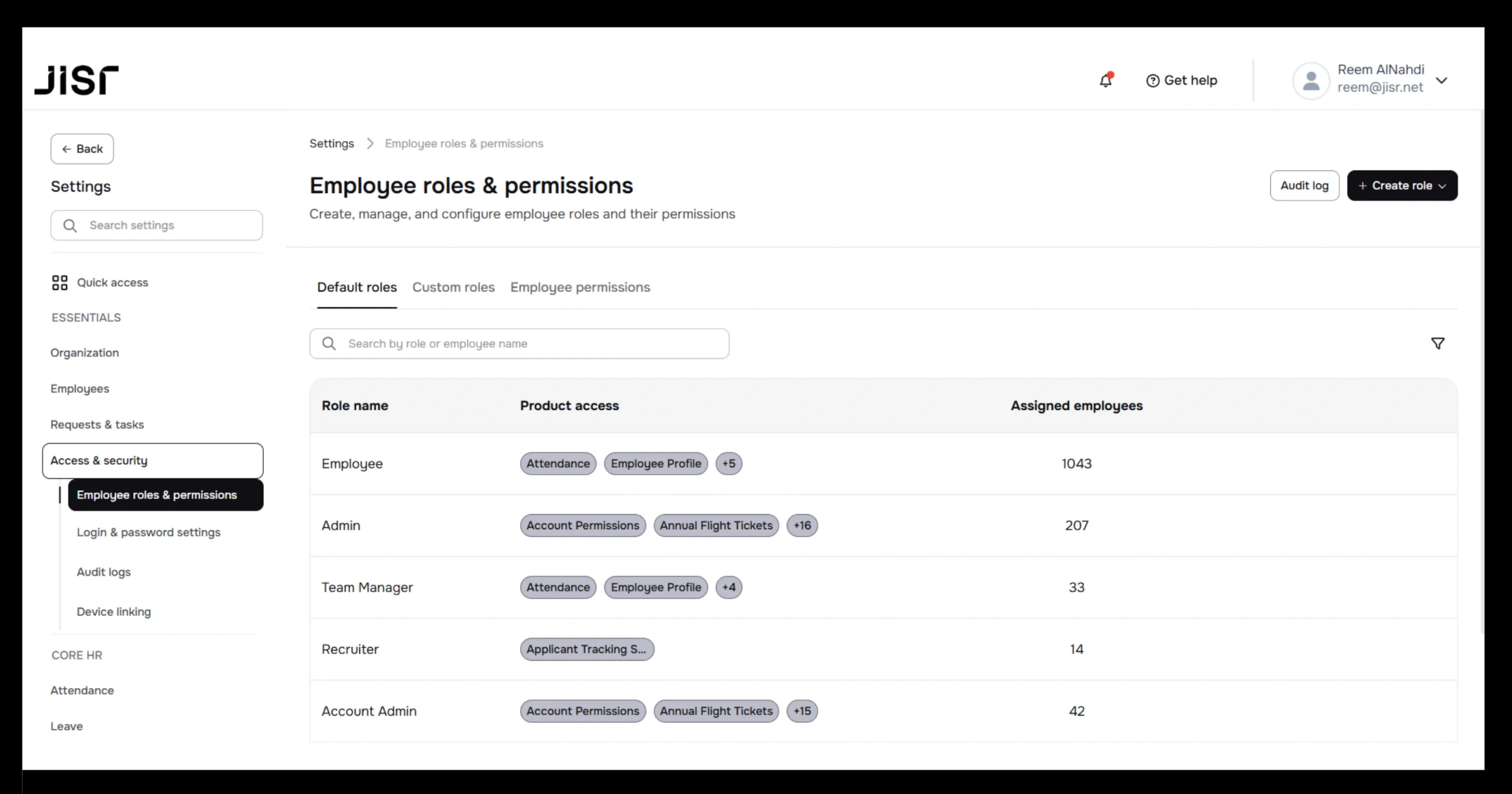Open the profile chevron next to reem@jisr.net
This screenshot has height=794, width=1512.
[x=1443, y=80]
